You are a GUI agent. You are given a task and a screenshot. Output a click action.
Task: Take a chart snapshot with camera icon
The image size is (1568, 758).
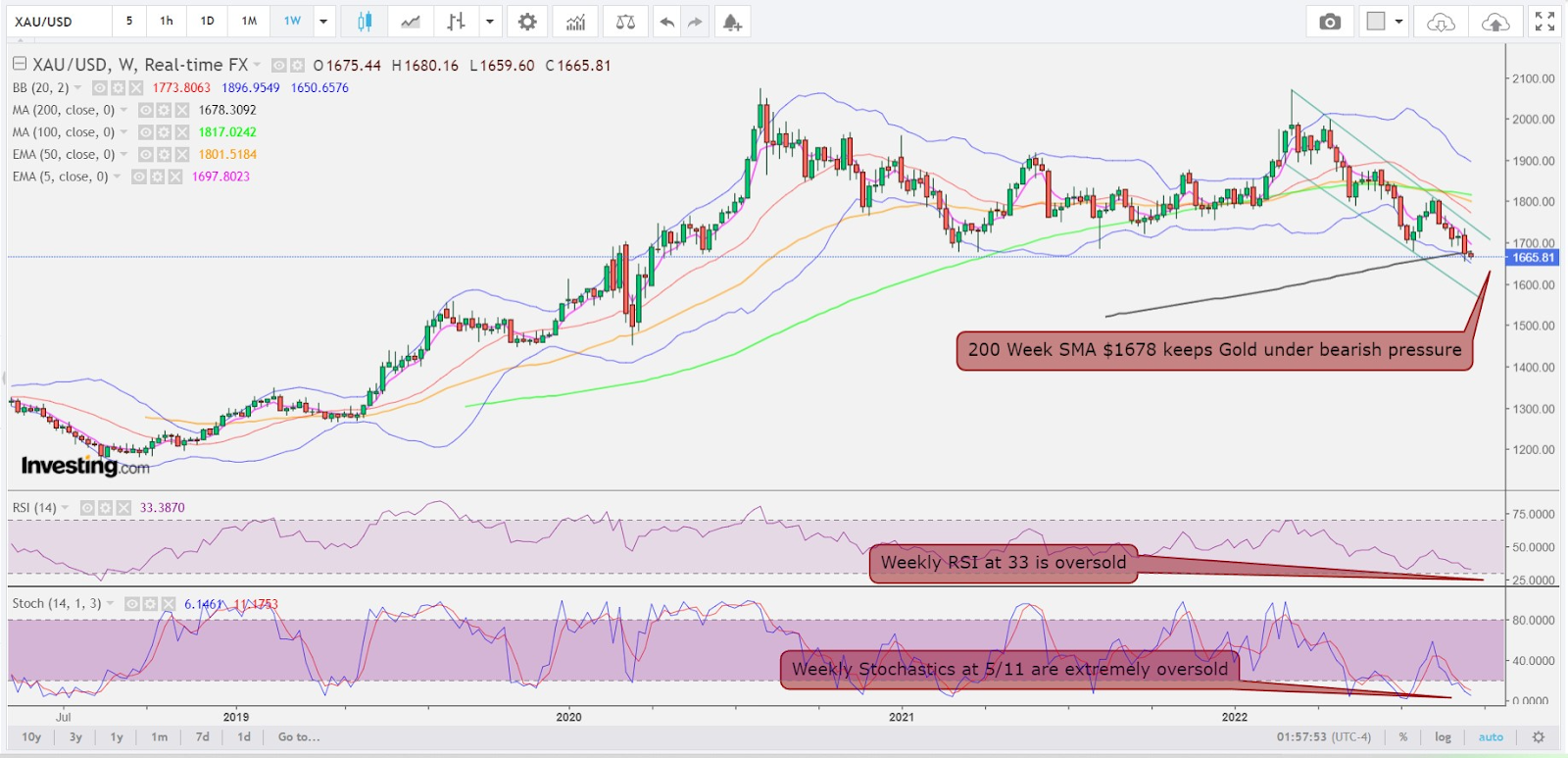coord(1330,22)
